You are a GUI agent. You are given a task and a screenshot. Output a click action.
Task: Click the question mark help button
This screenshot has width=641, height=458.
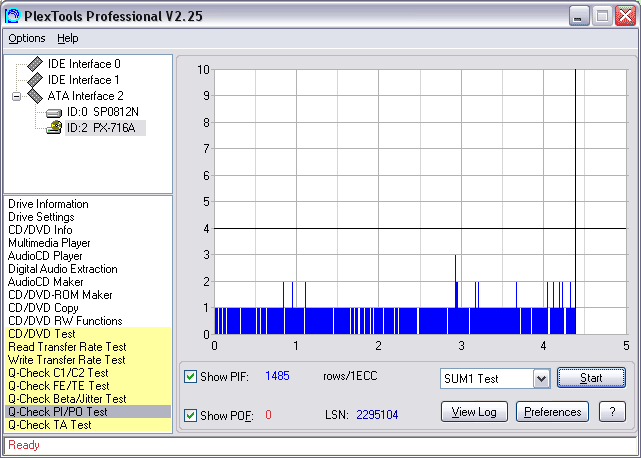[612, 412]
